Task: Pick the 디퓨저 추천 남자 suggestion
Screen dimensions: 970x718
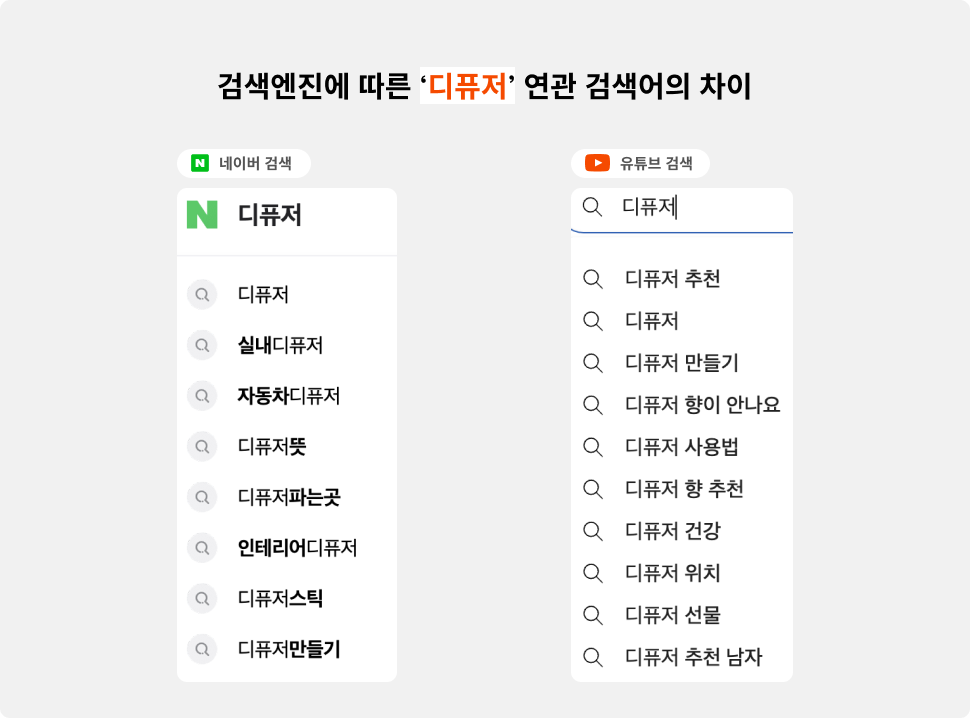Action: click(693, 657)
